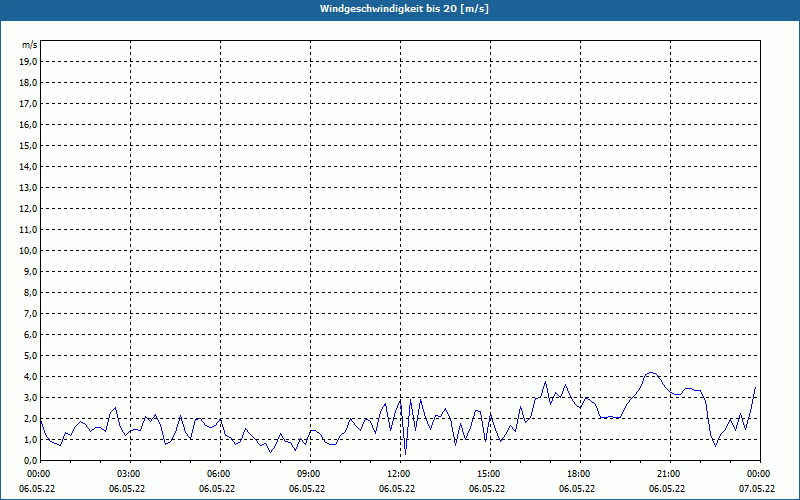800x500 pixels.
Task: Click the '19,0' y-axis label
Action: [x=29, y=62]
